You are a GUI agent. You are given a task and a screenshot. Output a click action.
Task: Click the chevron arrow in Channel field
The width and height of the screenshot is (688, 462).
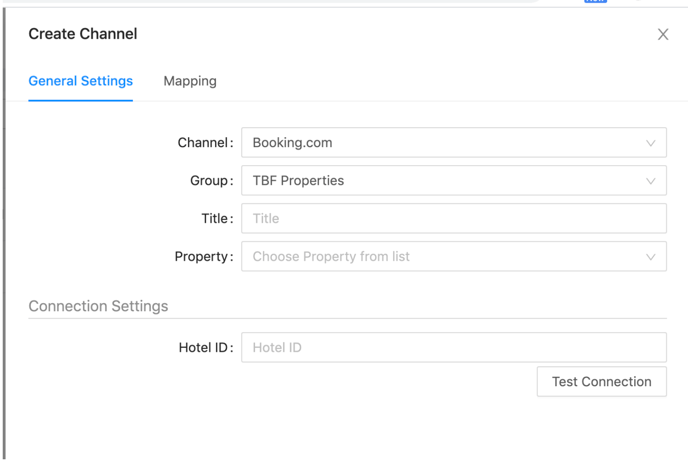tap(650, 143)
